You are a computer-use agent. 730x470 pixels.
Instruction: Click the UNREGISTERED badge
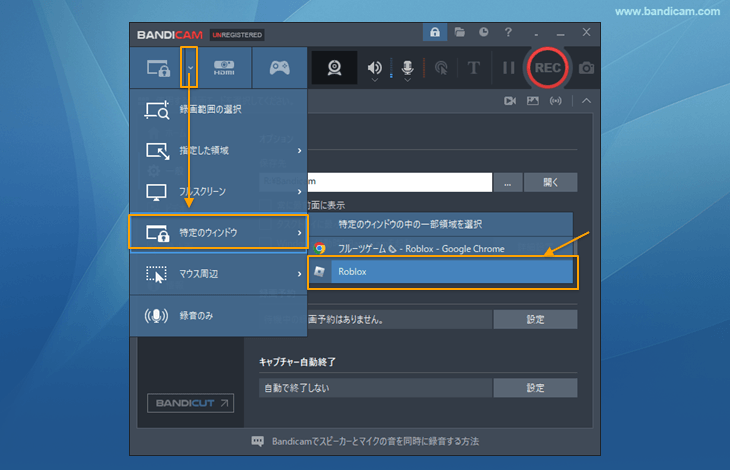[237, 35]
